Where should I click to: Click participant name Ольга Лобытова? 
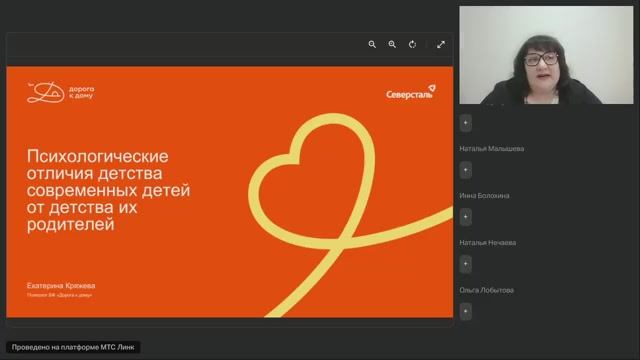coord(487,290)
